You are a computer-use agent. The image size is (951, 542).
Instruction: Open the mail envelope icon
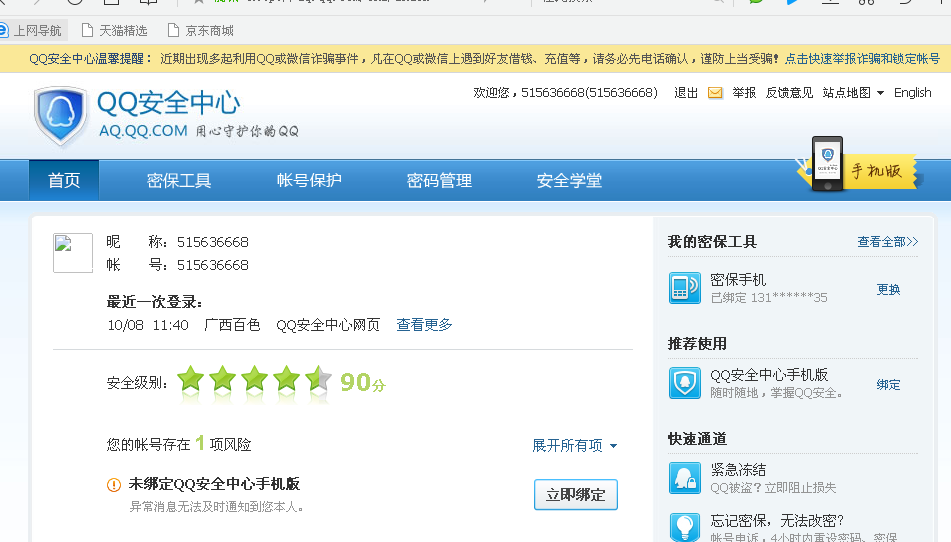click(715, 93)
